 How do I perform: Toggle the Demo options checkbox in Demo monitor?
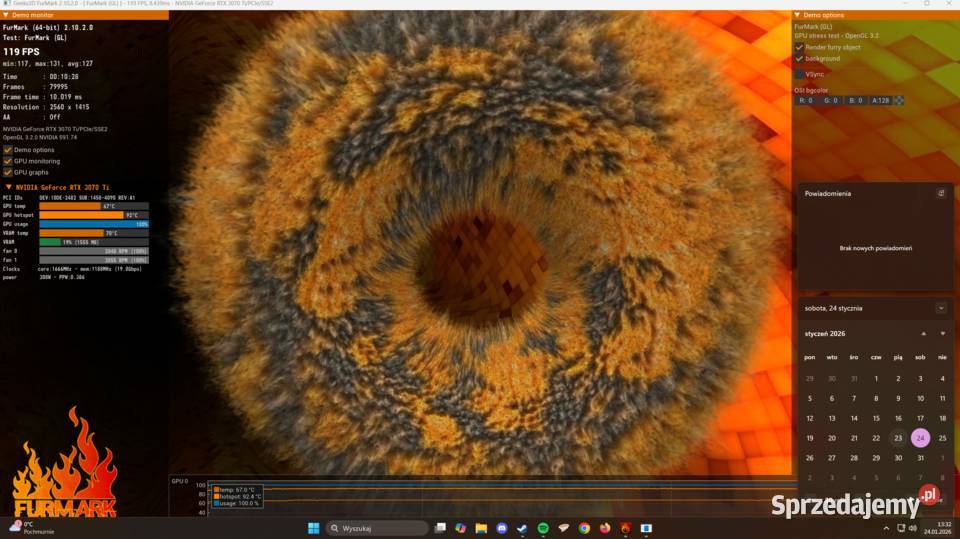[8, 150]
